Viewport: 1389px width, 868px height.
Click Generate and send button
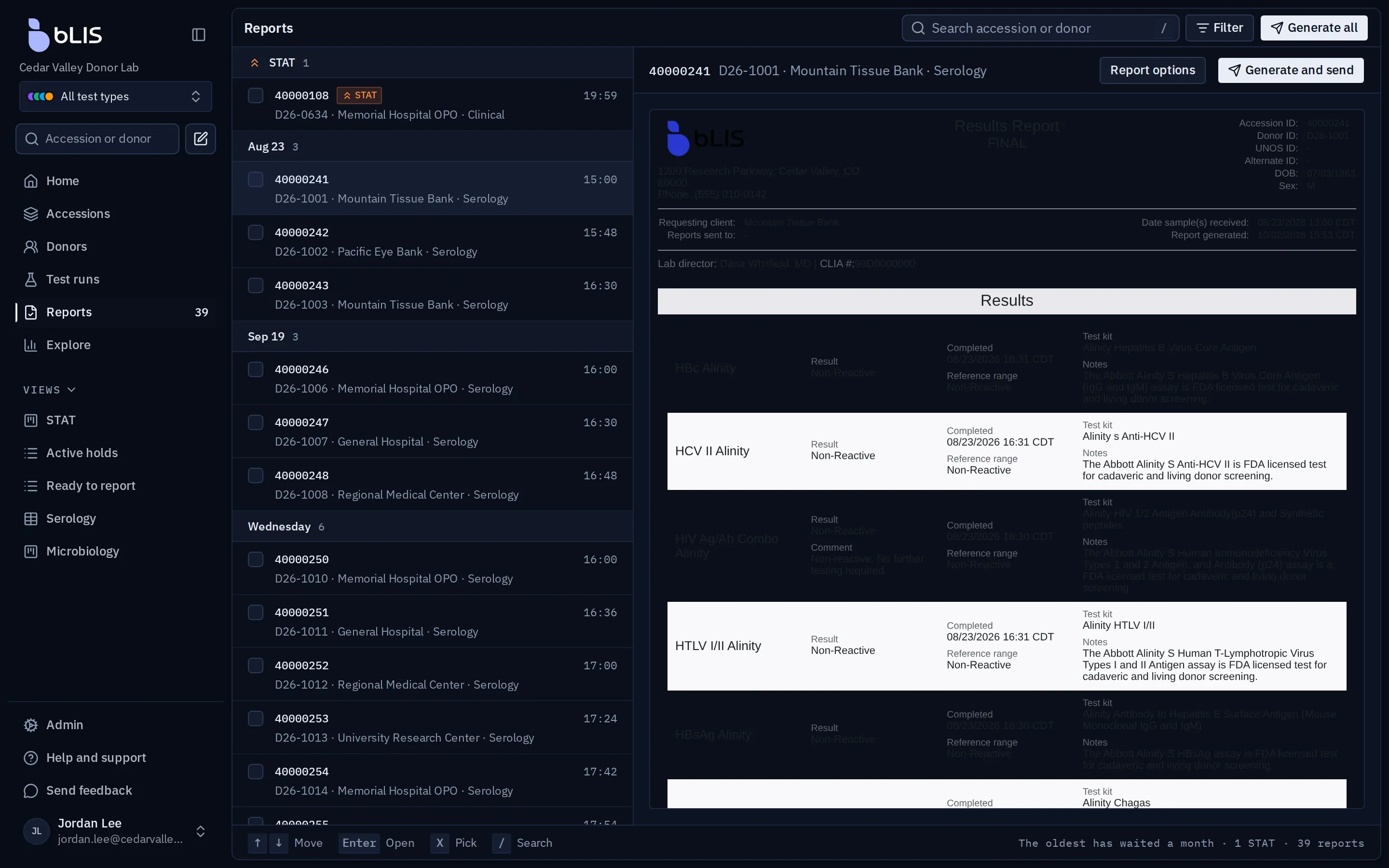click(1290, 70)
